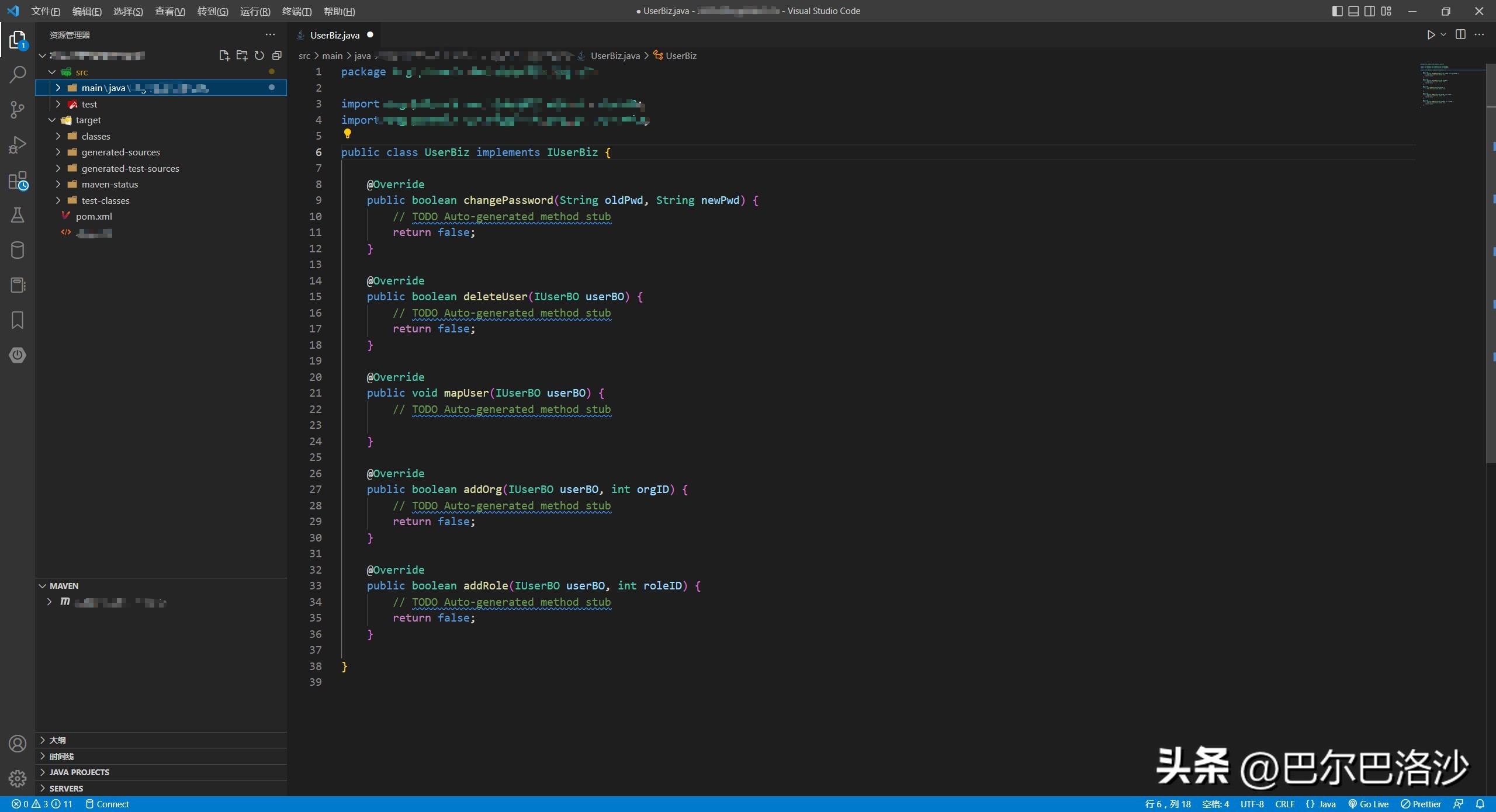The height and width of the screenshot is (812, 1496).
Task: Open the Testing flask view
Action: click(18, 215)
